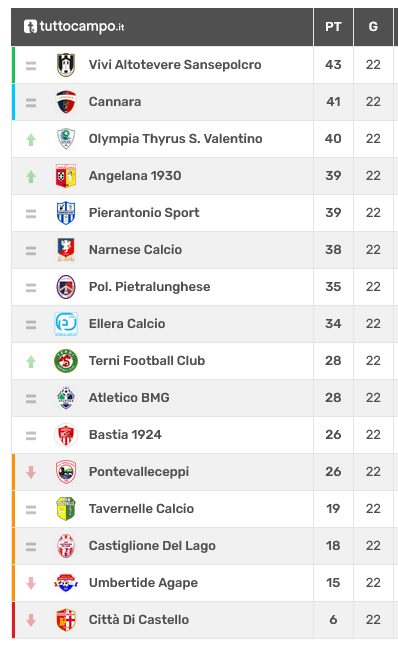Click the Città Di Castello crest

pyautogui.click(x=66, y=620)
